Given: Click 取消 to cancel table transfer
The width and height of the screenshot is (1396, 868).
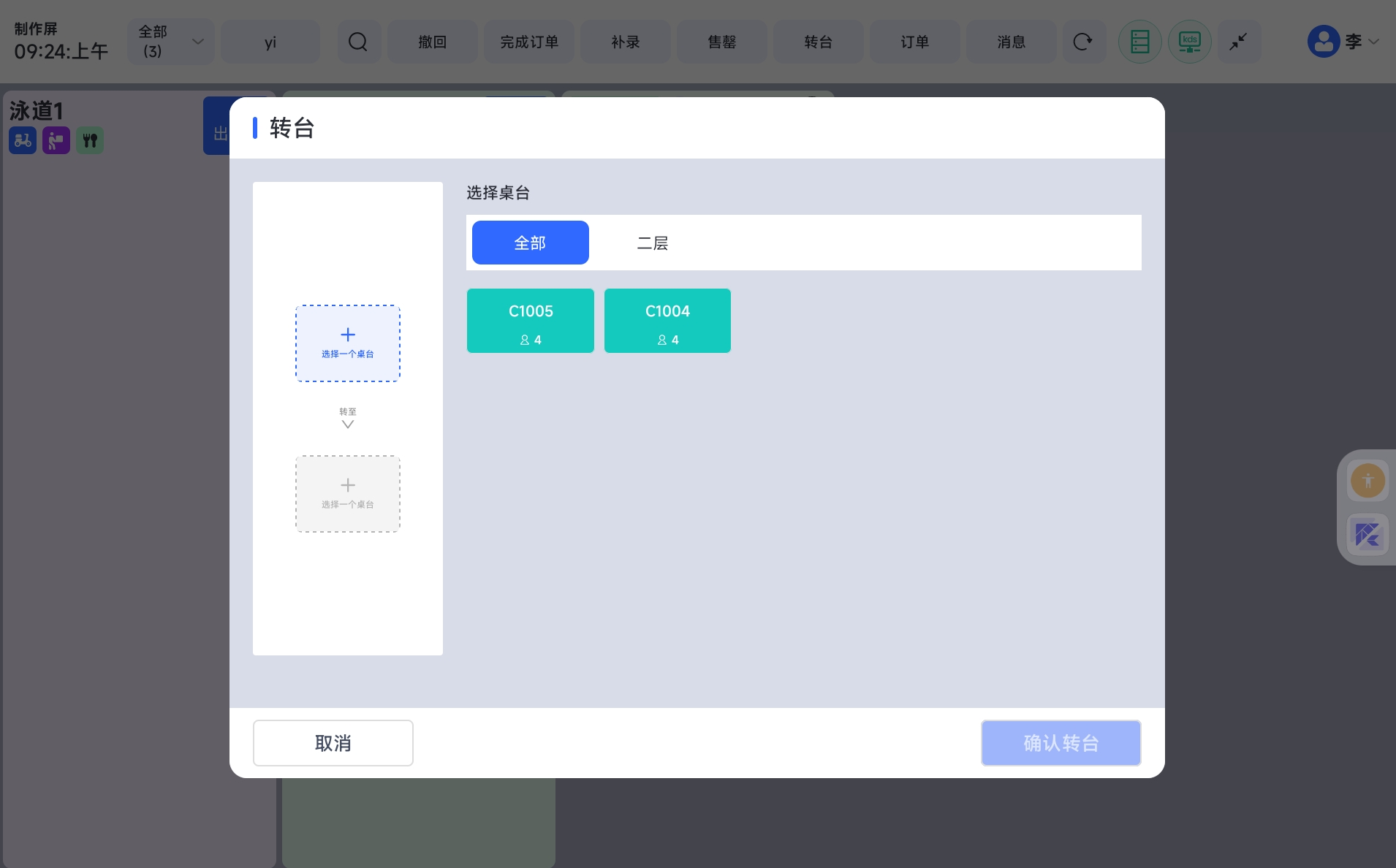Looking at the screenshot, I should pos(333,743).
